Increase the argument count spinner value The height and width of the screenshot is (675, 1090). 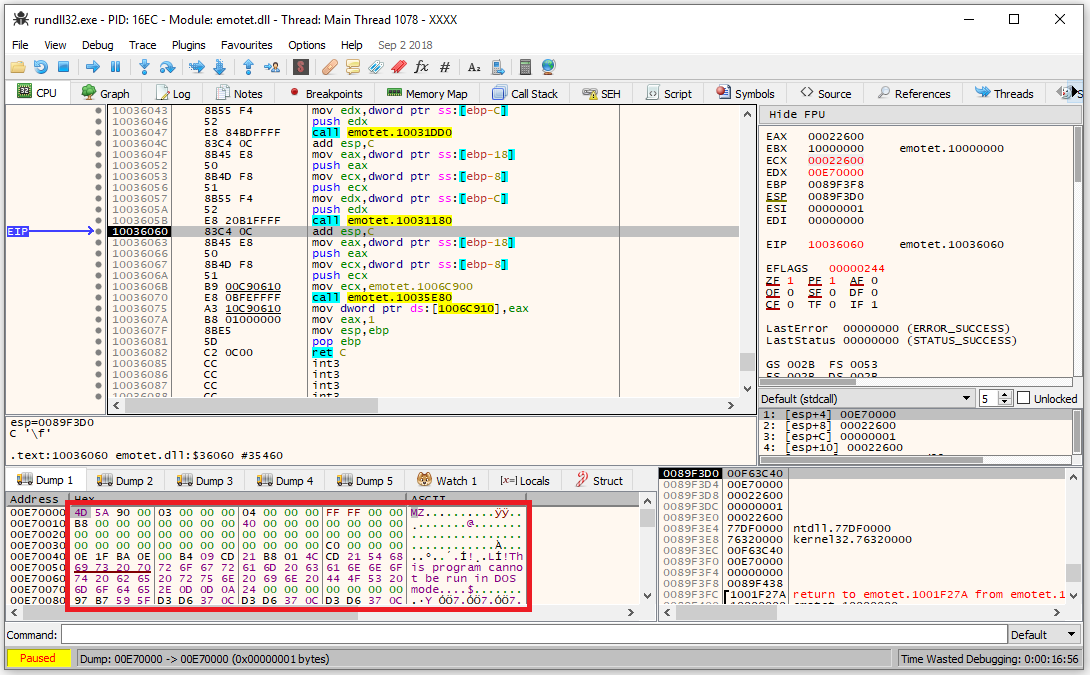pyautogui.click(x=1005, y=394)
